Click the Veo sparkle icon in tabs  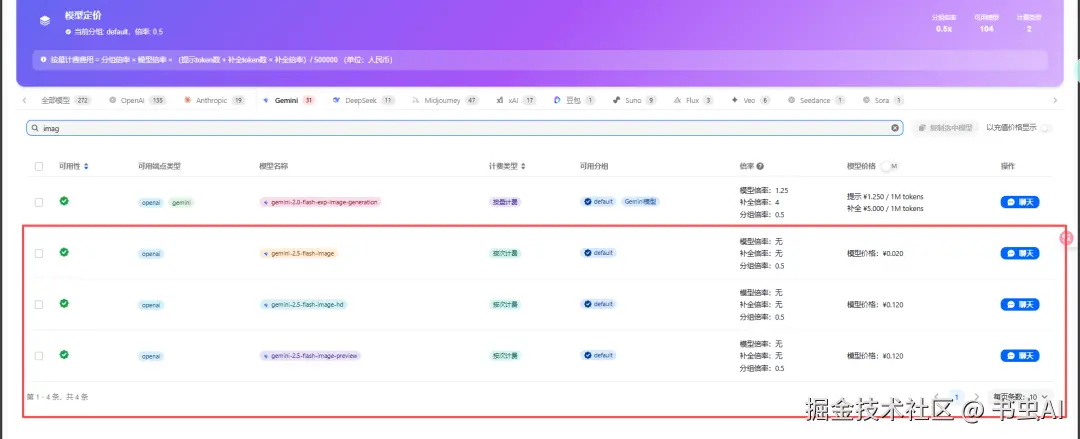coord(735,100)
